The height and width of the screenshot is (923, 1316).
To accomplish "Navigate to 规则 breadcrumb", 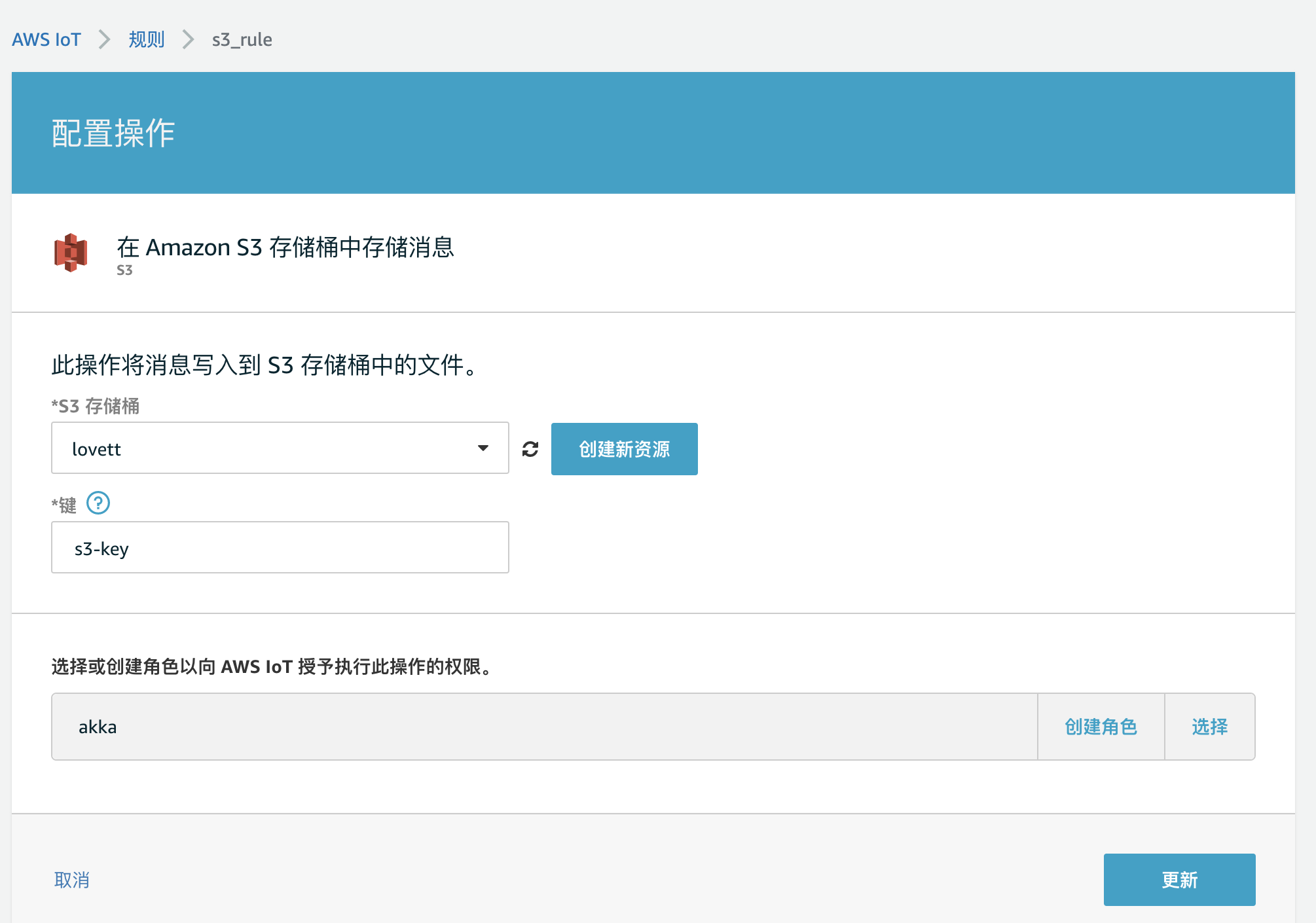I will [x=146, y=39].
